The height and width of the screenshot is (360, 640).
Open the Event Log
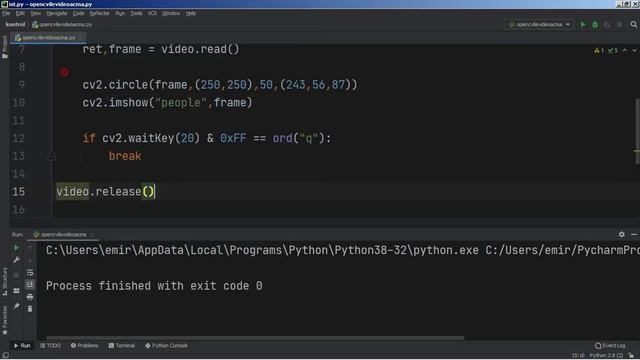click(x=610, y=346)
